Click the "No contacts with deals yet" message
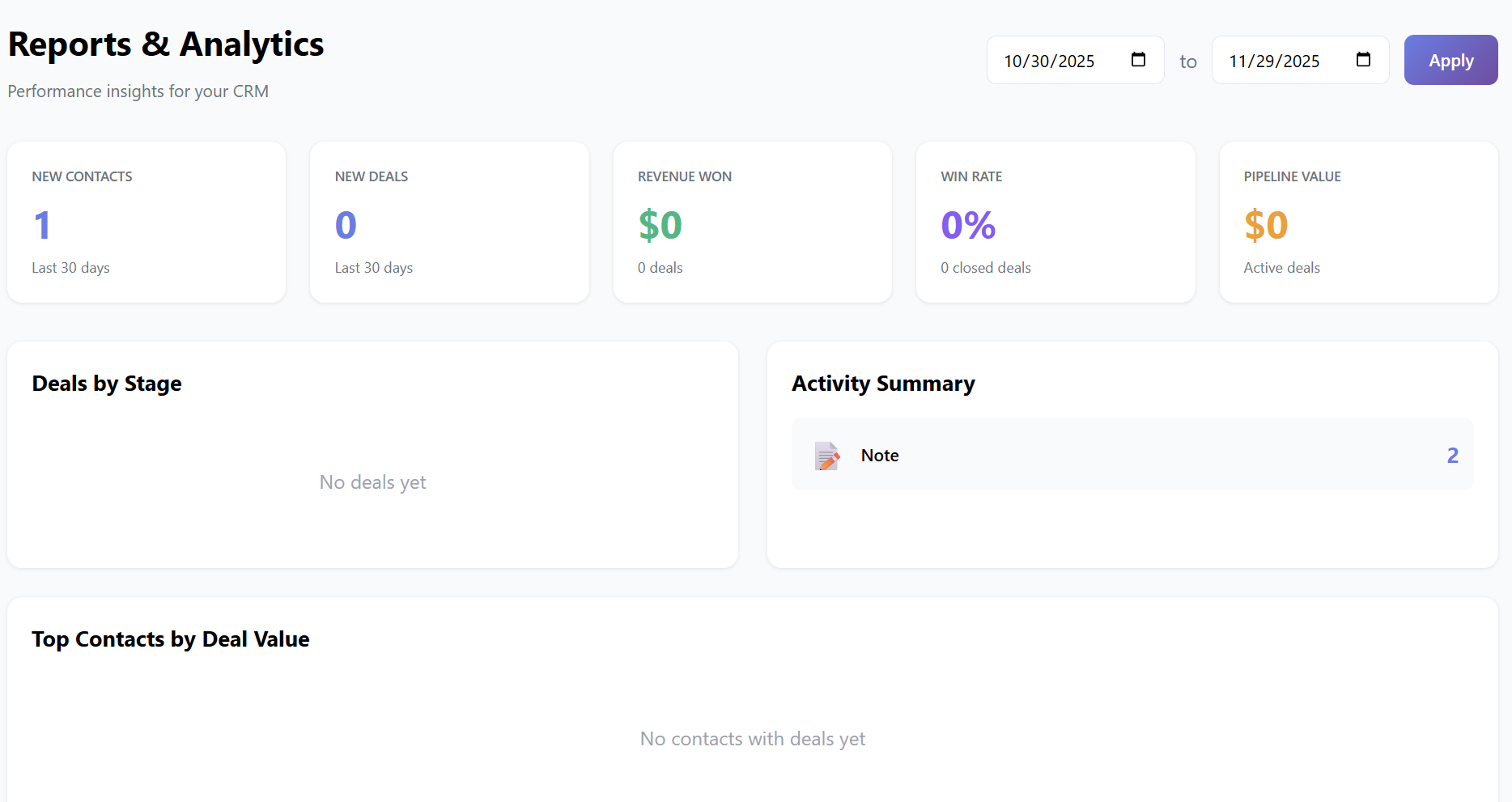 click(752, 739)
